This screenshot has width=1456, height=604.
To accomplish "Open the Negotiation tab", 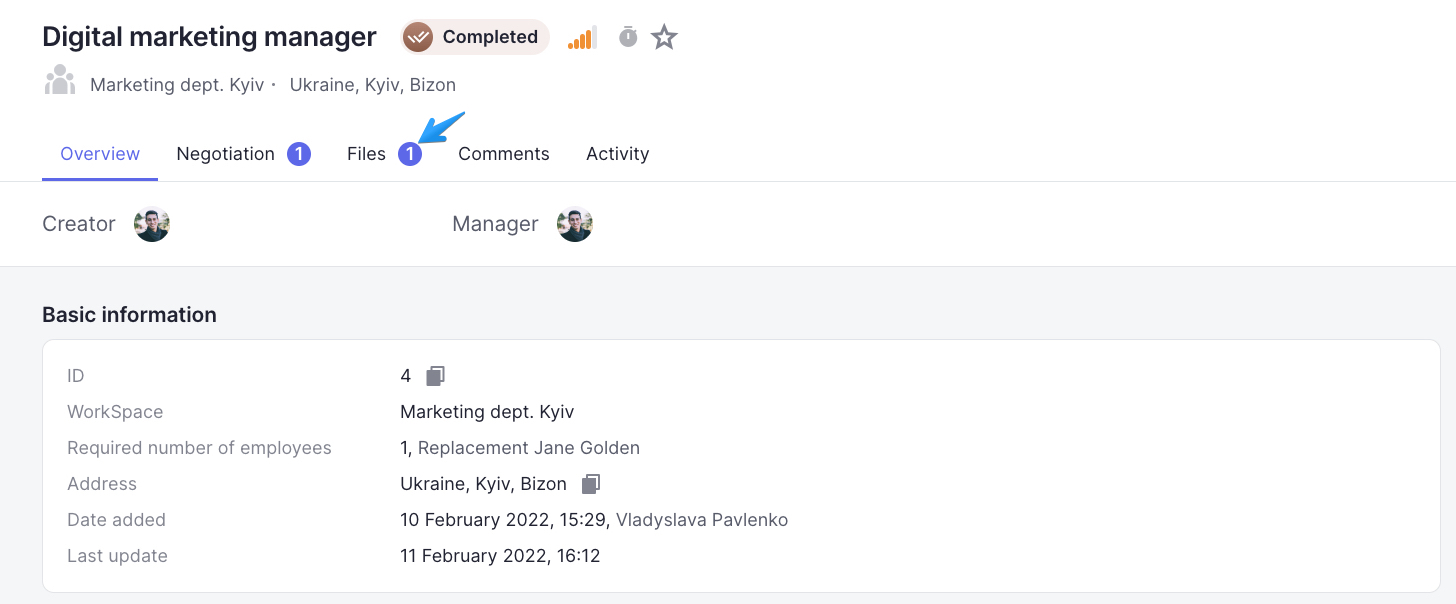I will pyautogui.click(x=225, y=153).
